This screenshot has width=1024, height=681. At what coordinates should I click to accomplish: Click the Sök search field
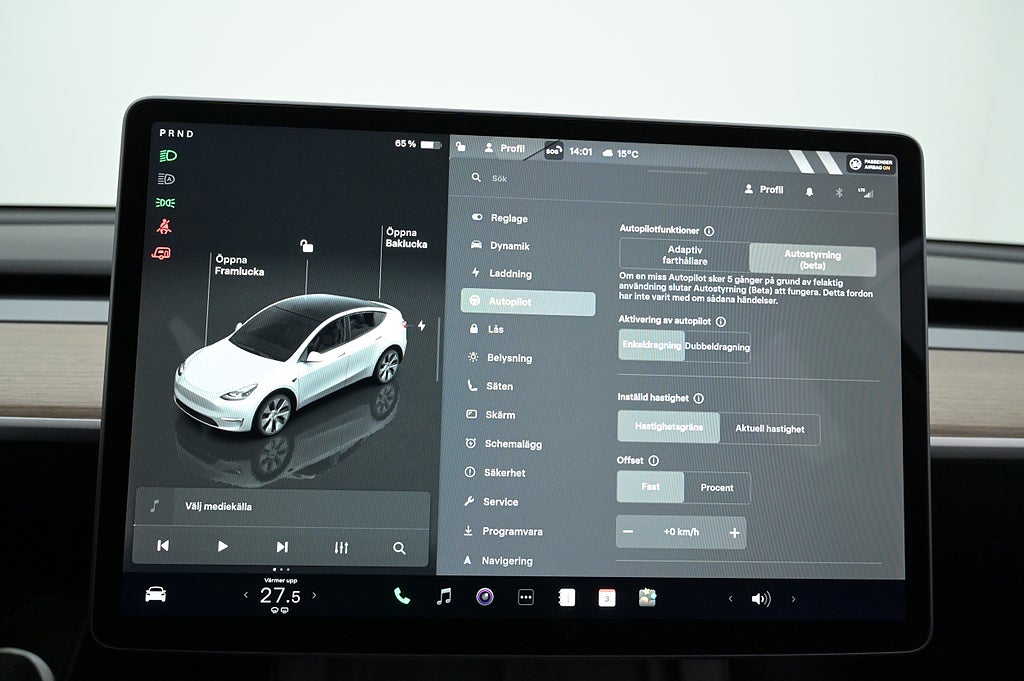point(560,178)
